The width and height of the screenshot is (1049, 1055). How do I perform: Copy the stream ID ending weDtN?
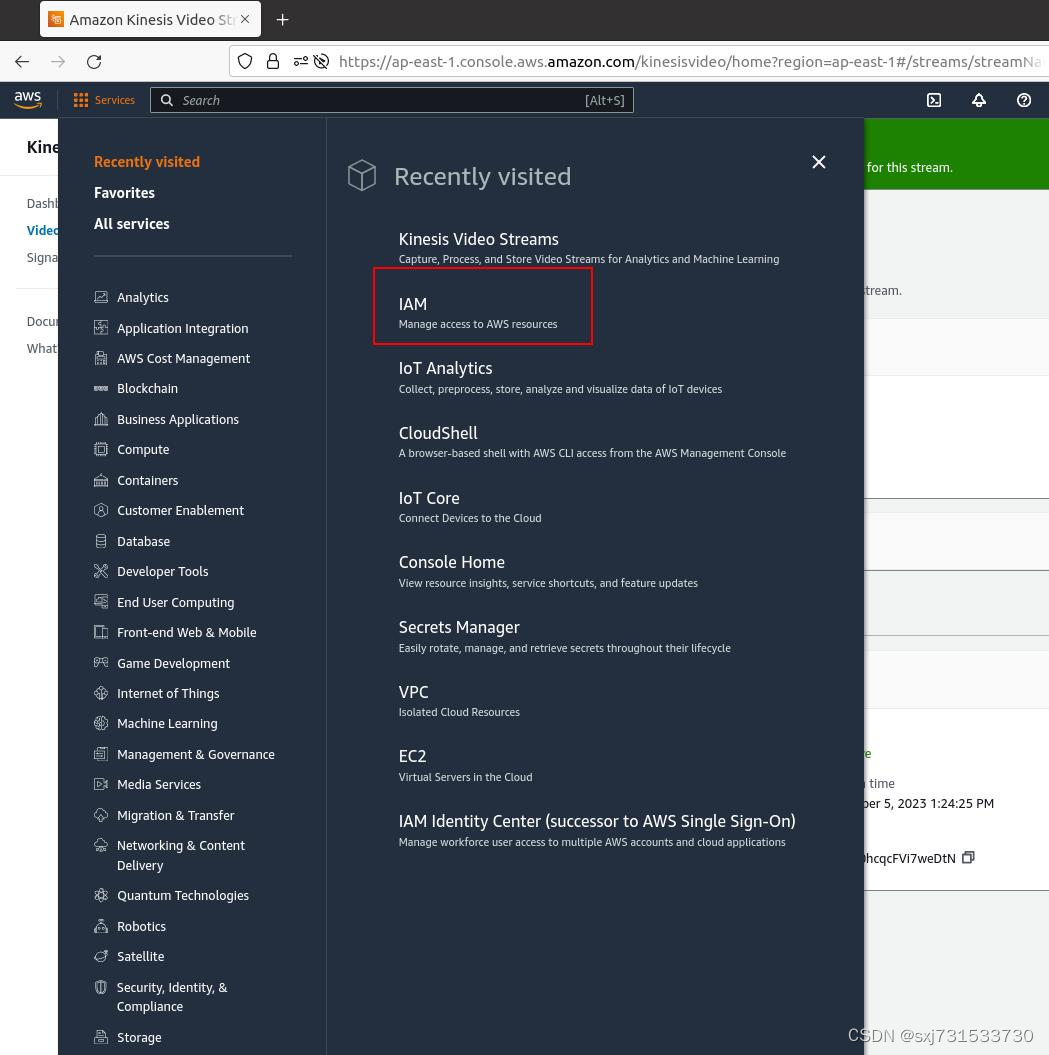coord(968,857)
